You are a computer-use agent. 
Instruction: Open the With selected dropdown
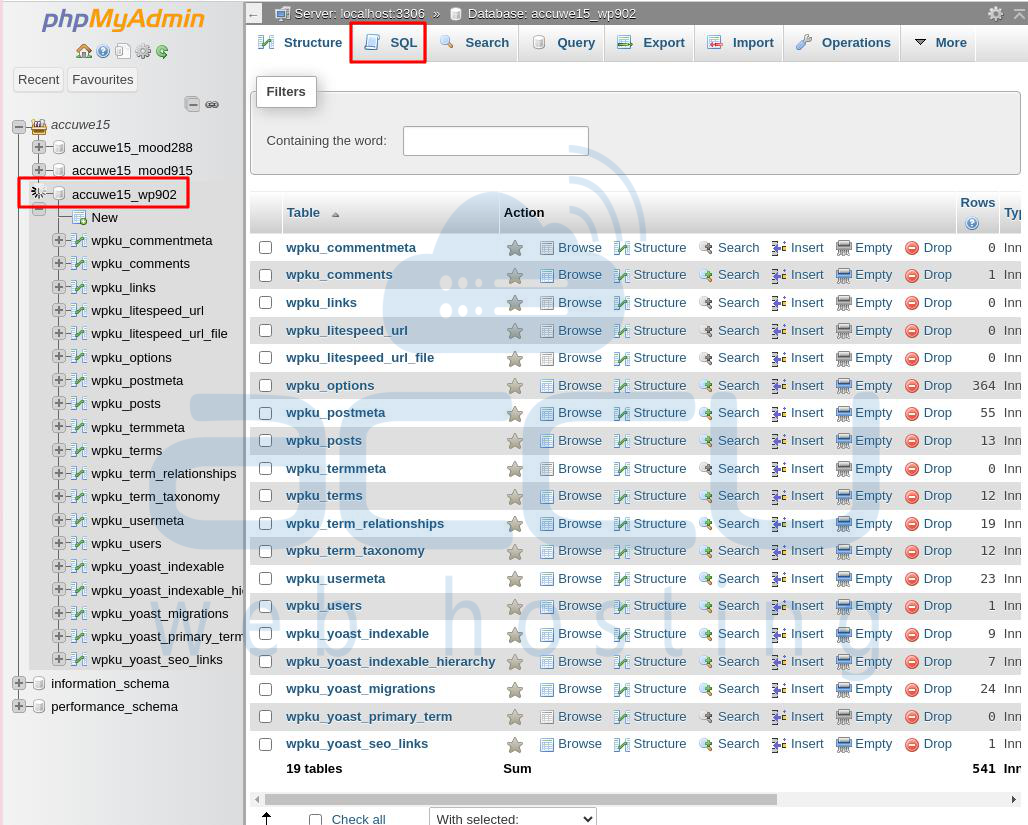pyautogui.click(x=513, y=818)
